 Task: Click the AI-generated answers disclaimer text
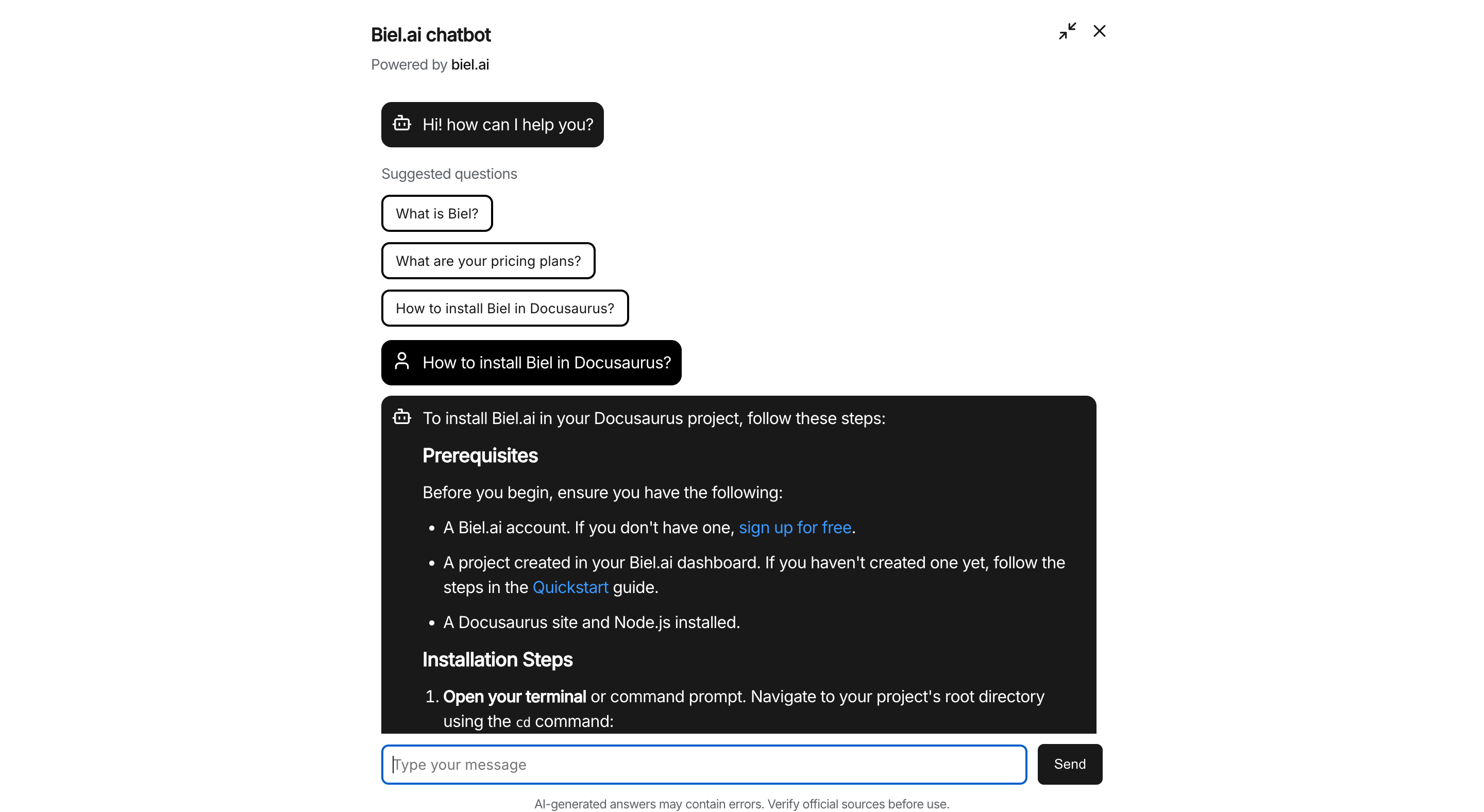click(741, 804)
